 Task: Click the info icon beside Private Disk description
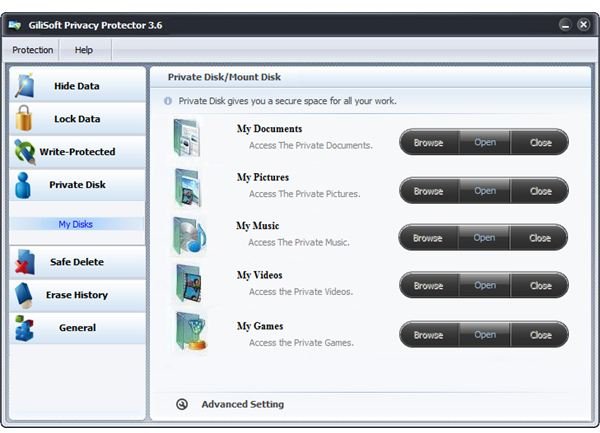168,101
